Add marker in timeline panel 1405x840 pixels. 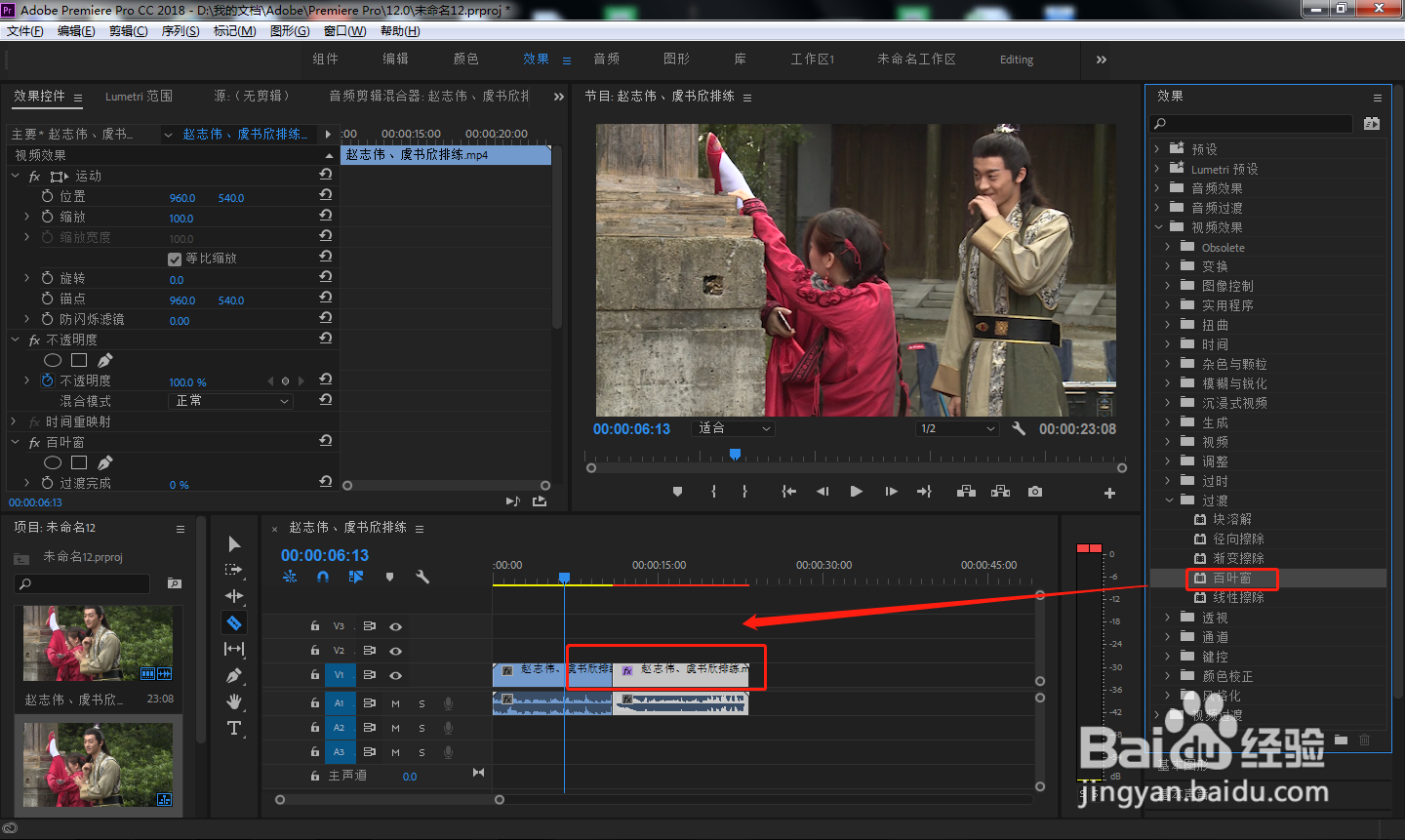[389, 577]
